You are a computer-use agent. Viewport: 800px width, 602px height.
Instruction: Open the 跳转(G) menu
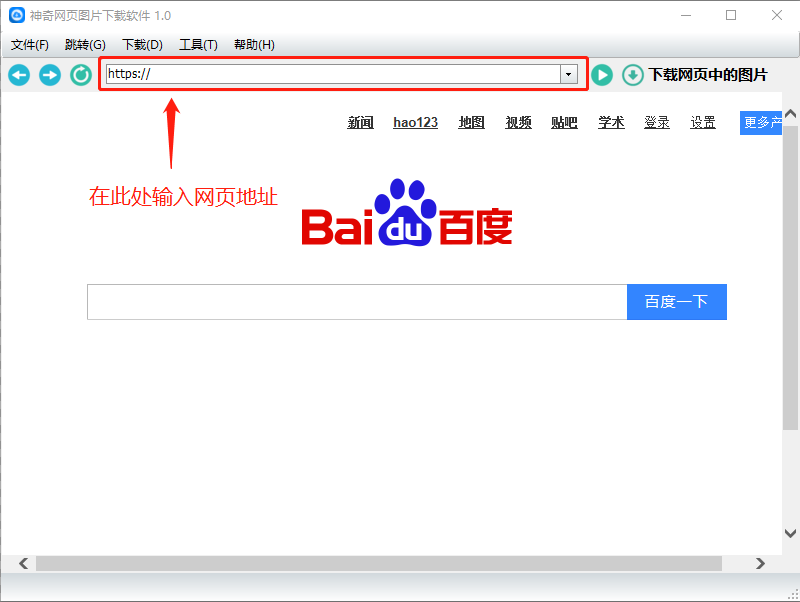pos(86,44)
